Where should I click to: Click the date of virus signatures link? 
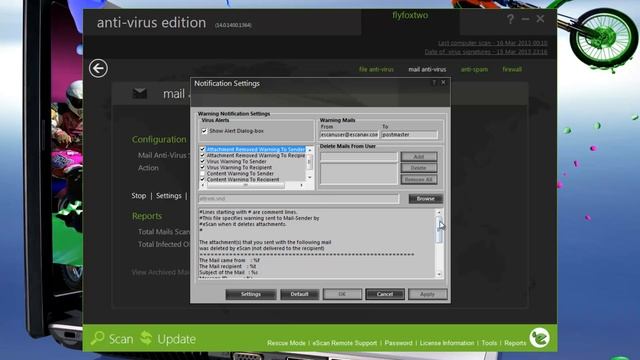click(486, 52)
